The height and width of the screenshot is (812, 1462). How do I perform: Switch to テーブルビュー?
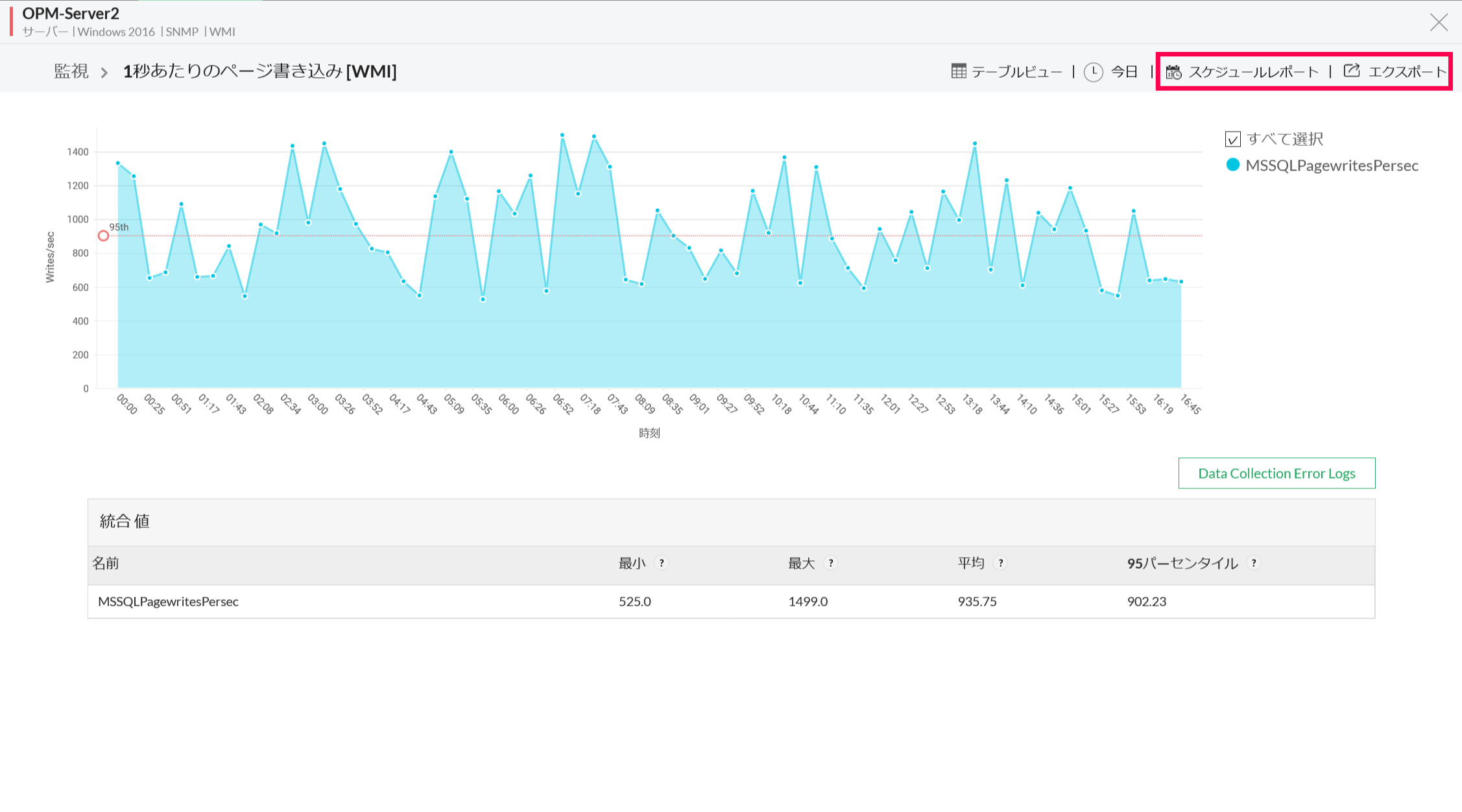click(1016, 71)
